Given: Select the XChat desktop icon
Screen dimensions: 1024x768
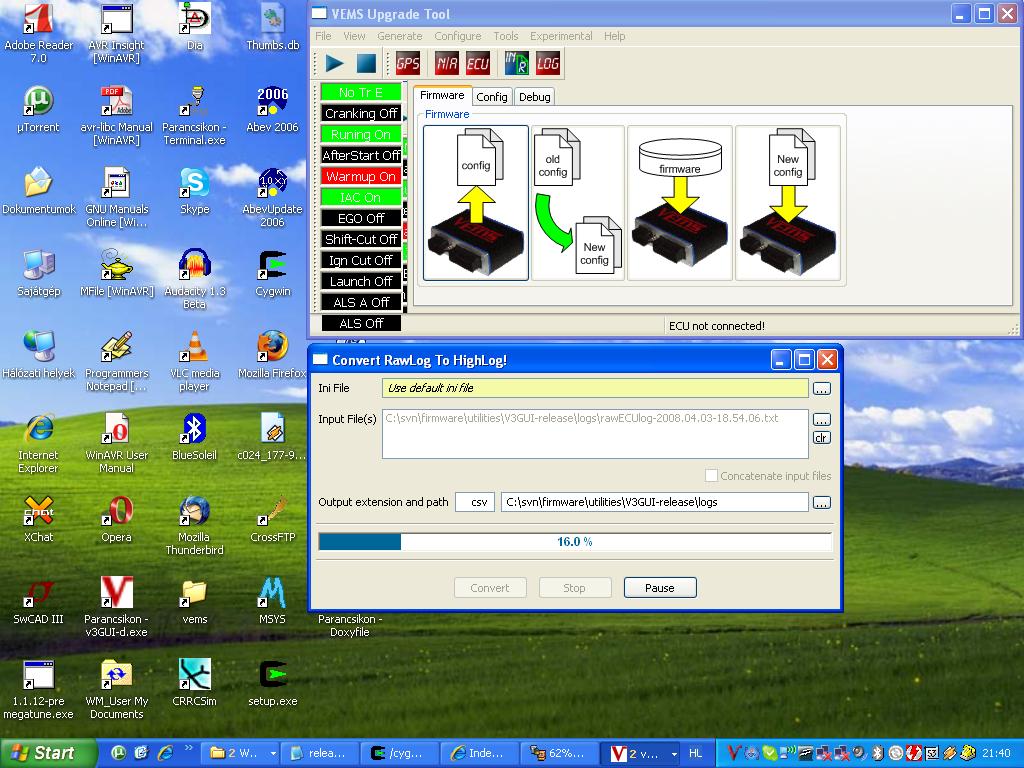Looking at the screenshot, I should pos(39,519).
